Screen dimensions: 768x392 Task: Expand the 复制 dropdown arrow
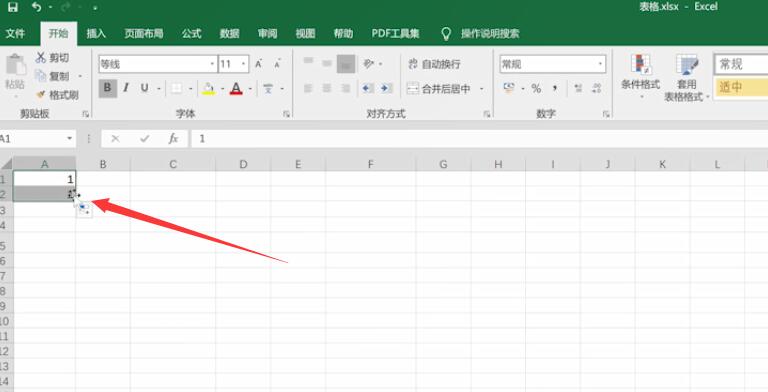pos(80,76)
